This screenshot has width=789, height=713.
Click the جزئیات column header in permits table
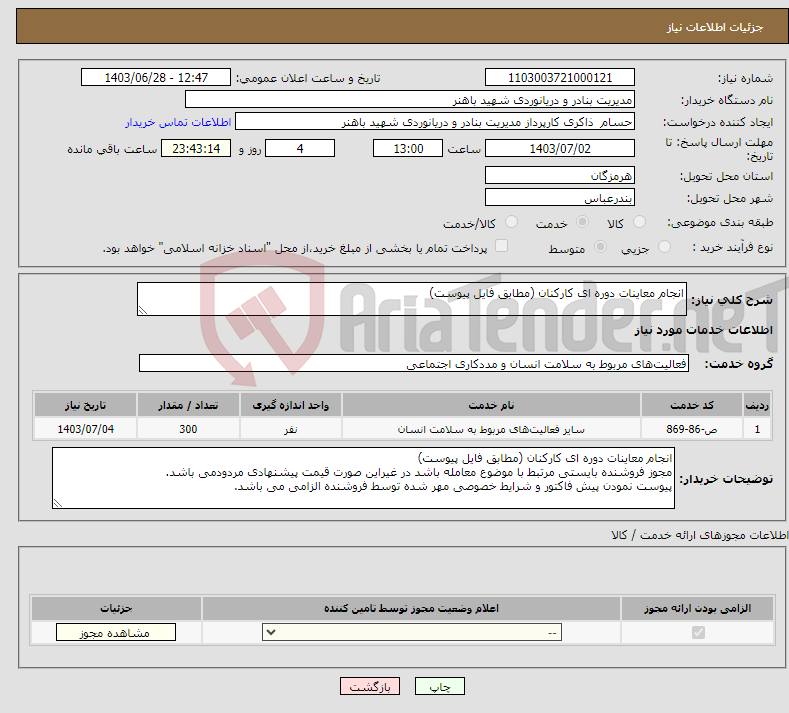(x=116, y=608)
